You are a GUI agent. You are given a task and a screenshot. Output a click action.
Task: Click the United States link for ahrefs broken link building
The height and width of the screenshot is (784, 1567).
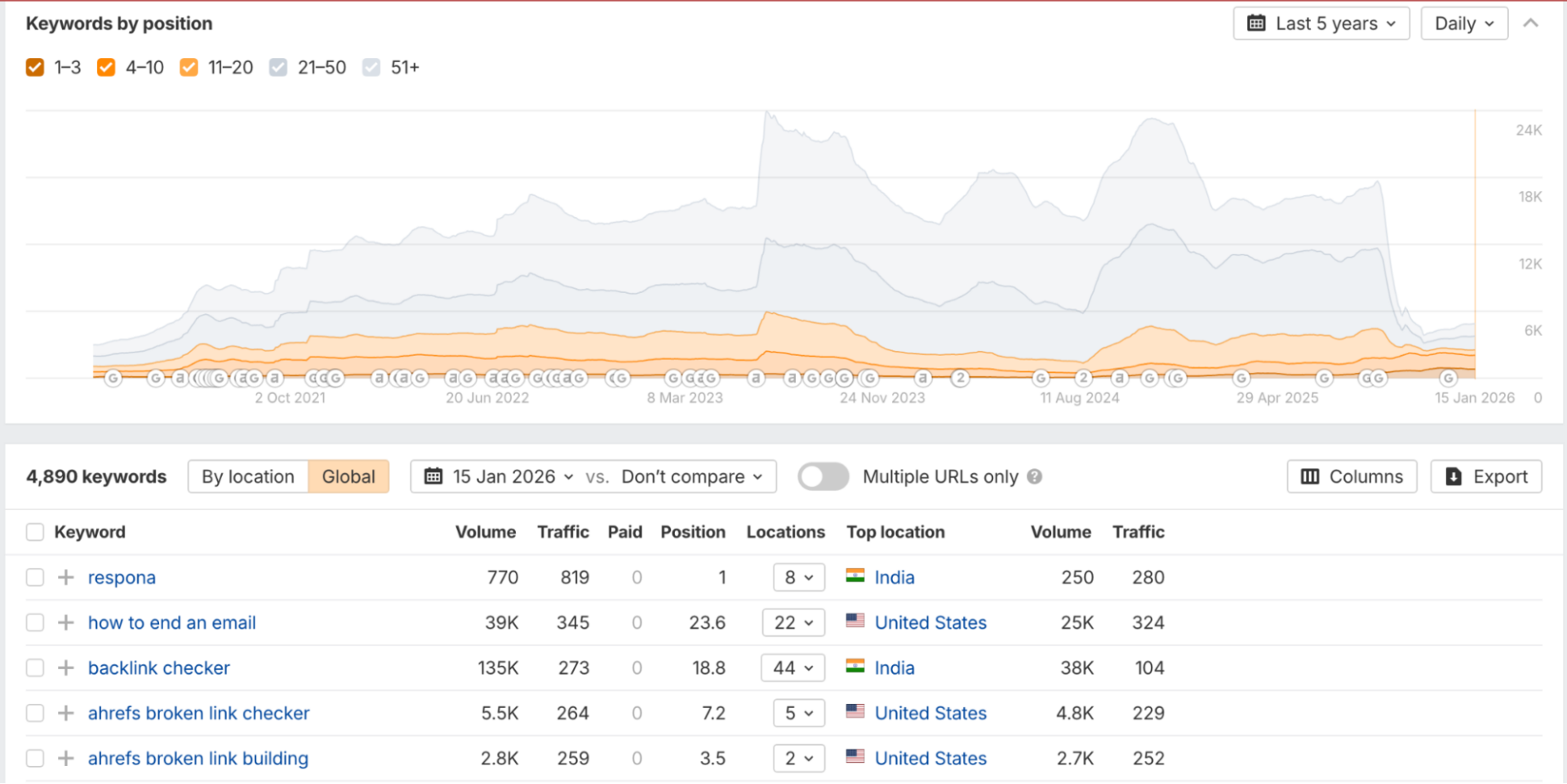click(x=930, y=758)
